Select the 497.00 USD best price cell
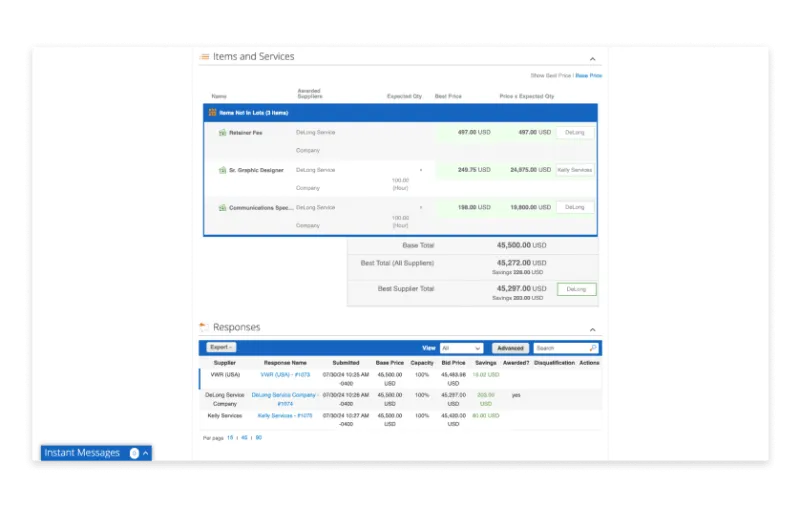Viewport: 800px width, 507px height. click(x=474, y=132)
